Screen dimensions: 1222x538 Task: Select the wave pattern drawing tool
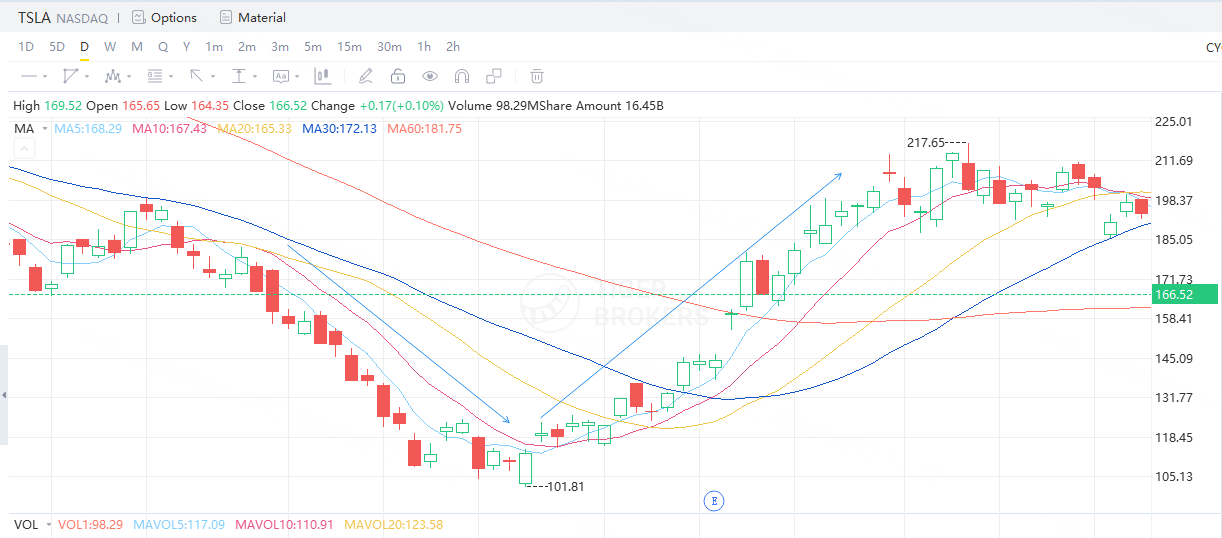112,76
